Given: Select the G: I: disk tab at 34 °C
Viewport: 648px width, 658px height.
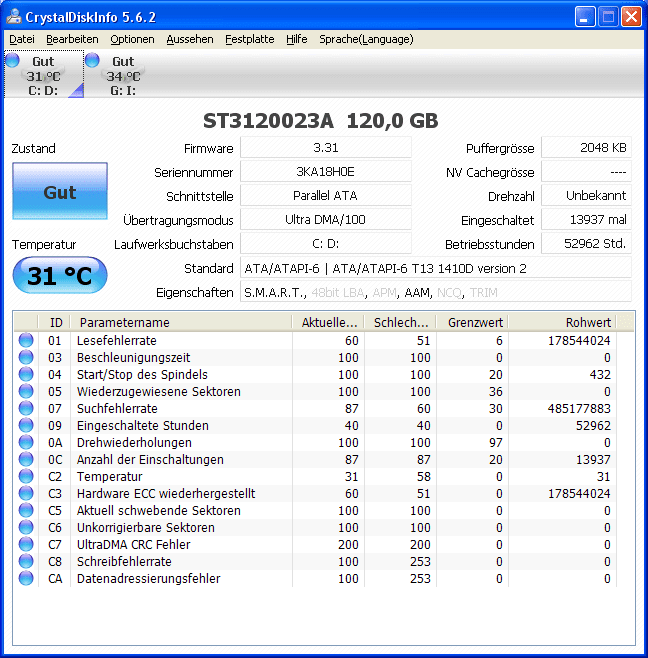Looking at the screenshot, I should pyautogui.click(x=124, y=74).
